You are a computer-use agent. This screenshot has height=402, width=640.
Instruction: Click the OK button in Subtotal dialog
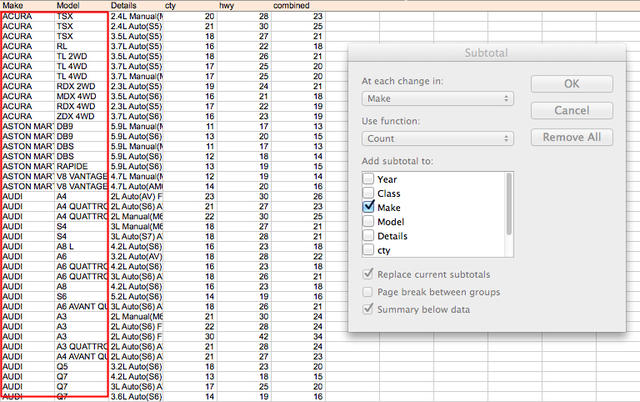[x=571, y=84]
